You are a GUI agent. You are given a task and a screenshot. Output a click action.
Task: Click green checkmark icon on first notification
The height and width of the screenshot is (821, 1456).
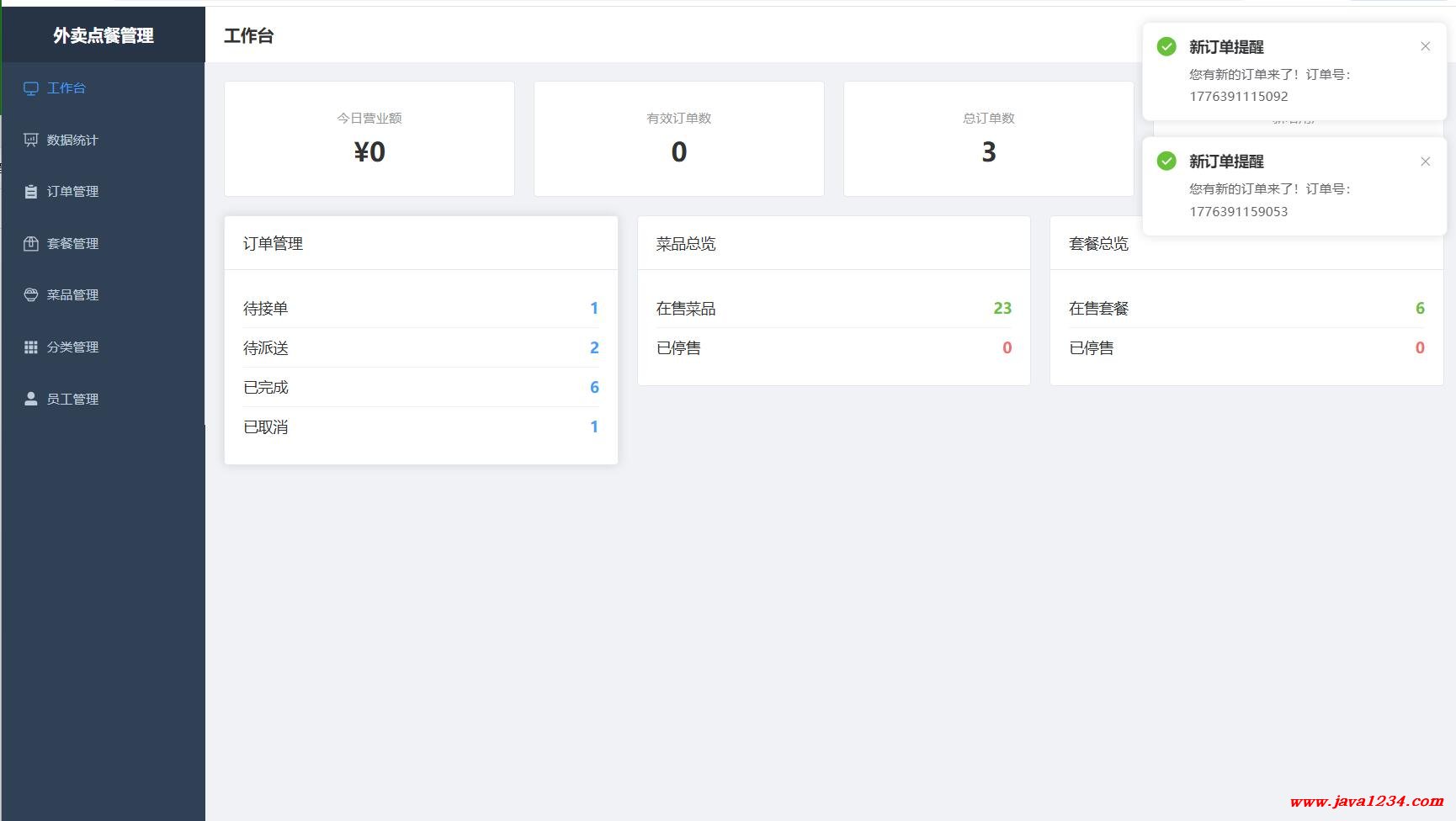tap(1166, 47)
